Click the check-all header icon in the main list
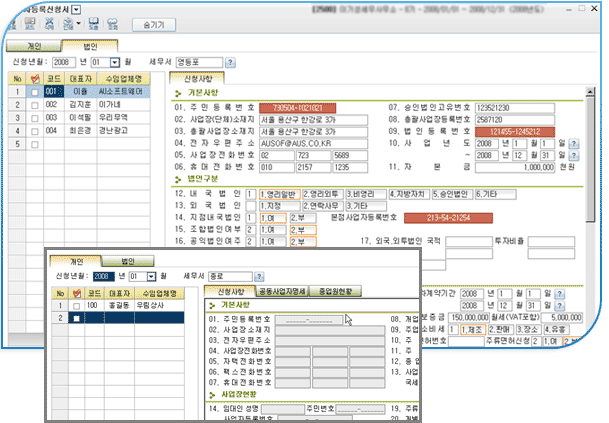The image size is (609, 423). (35, 79)
